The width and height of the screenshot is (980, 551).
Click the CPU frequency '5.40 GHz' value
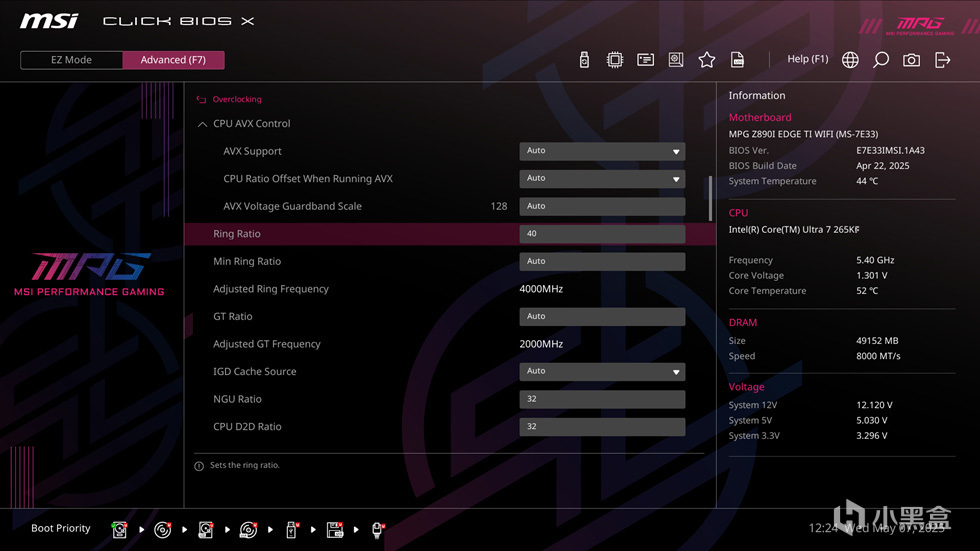875,261
